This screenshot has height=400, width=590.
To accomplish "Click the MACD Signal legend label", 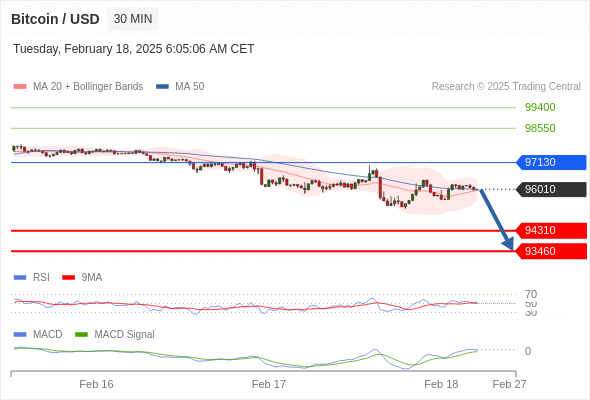I will tap(125, 335).
